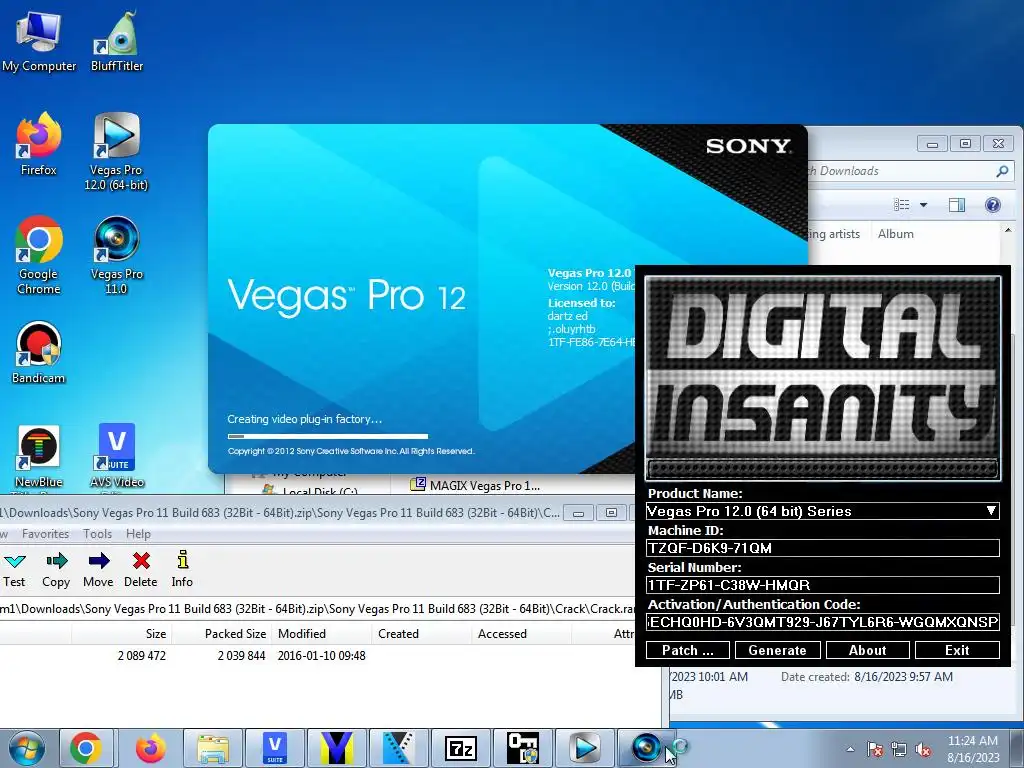Open Firefox desktop shortcut
The image size is (1024, 768).
coord(39,145)
